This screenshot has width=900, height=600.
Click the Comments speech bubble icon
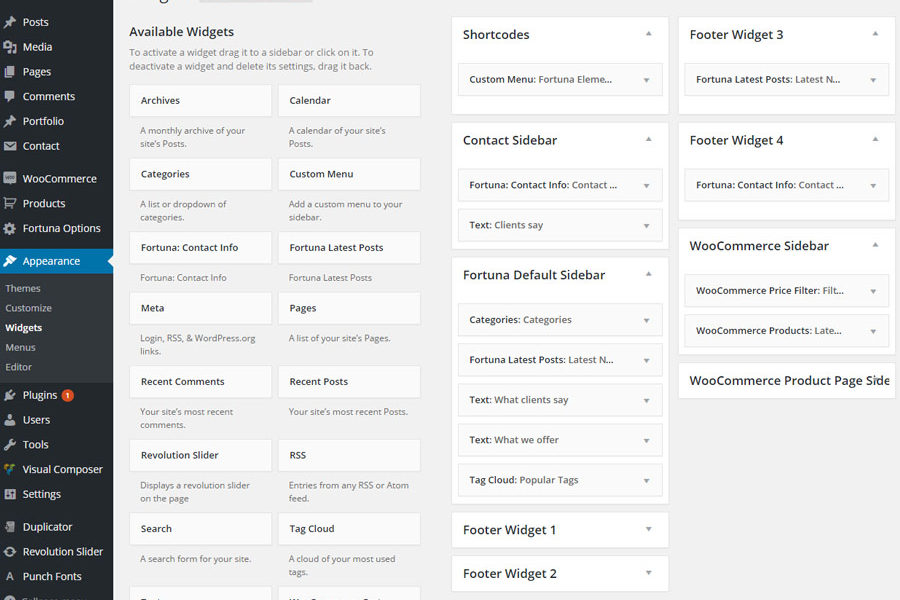click(9, 96)
